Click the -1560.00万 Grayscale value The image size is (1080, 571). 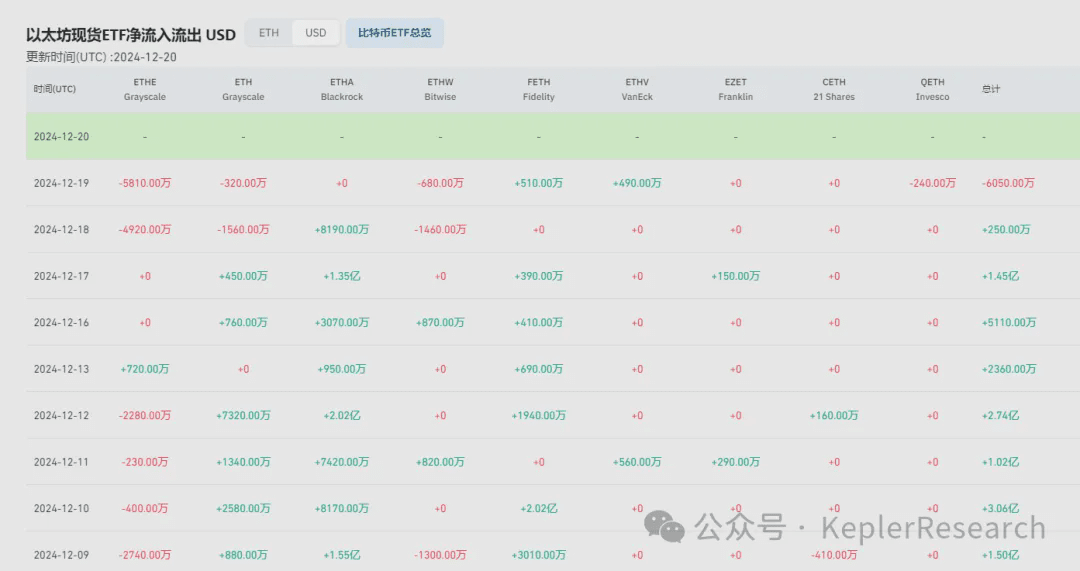(243, 229)
